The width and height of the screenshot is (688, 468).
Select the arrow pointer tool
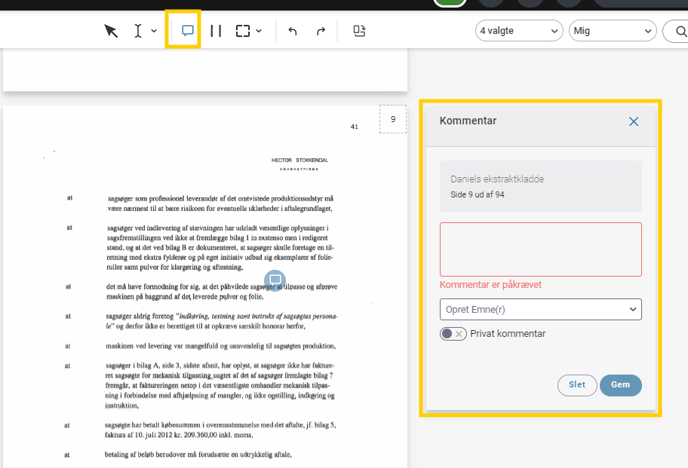[x=111, y=31]
